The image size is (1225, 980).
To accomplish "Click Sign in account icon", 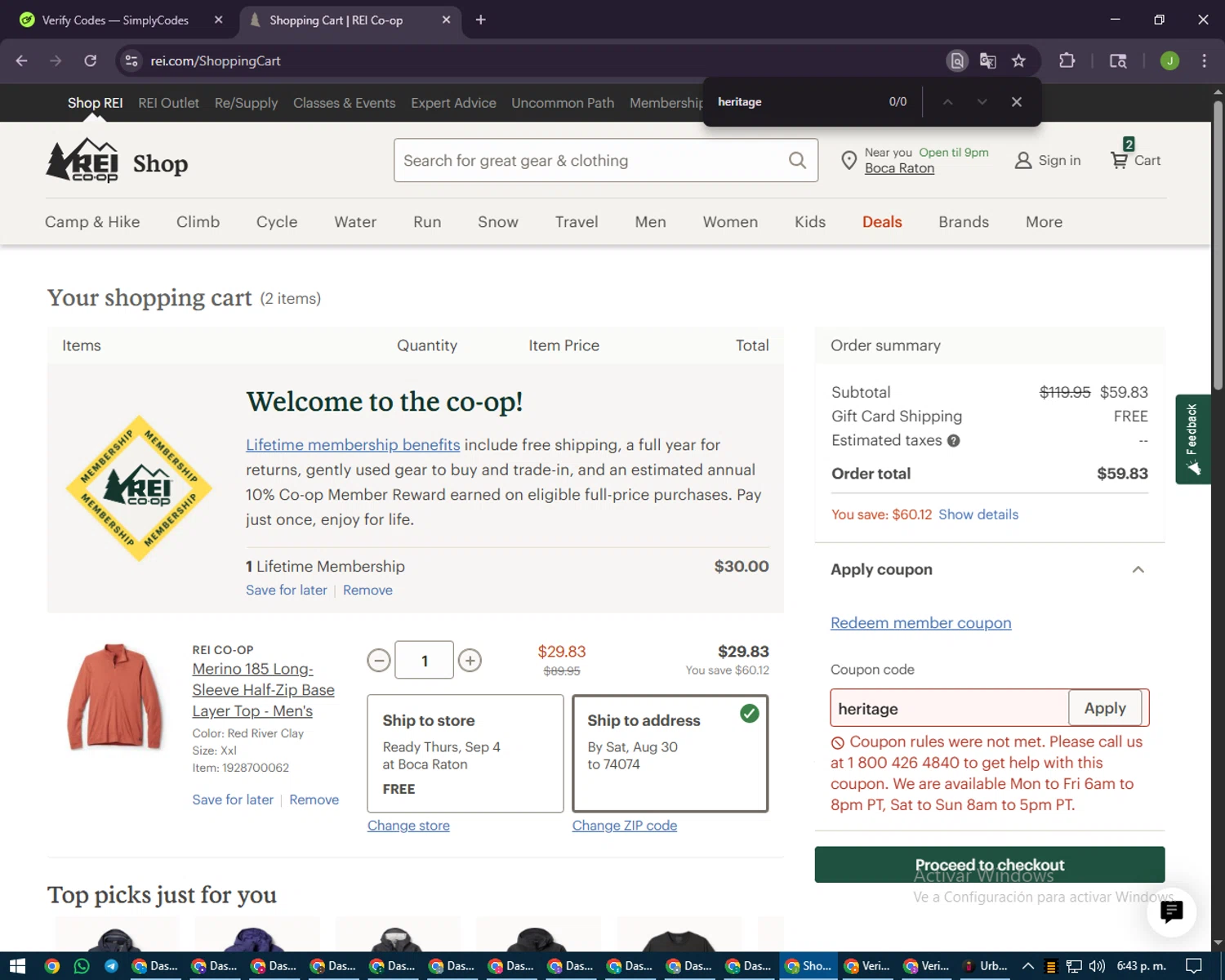I will click(1047, 161).
